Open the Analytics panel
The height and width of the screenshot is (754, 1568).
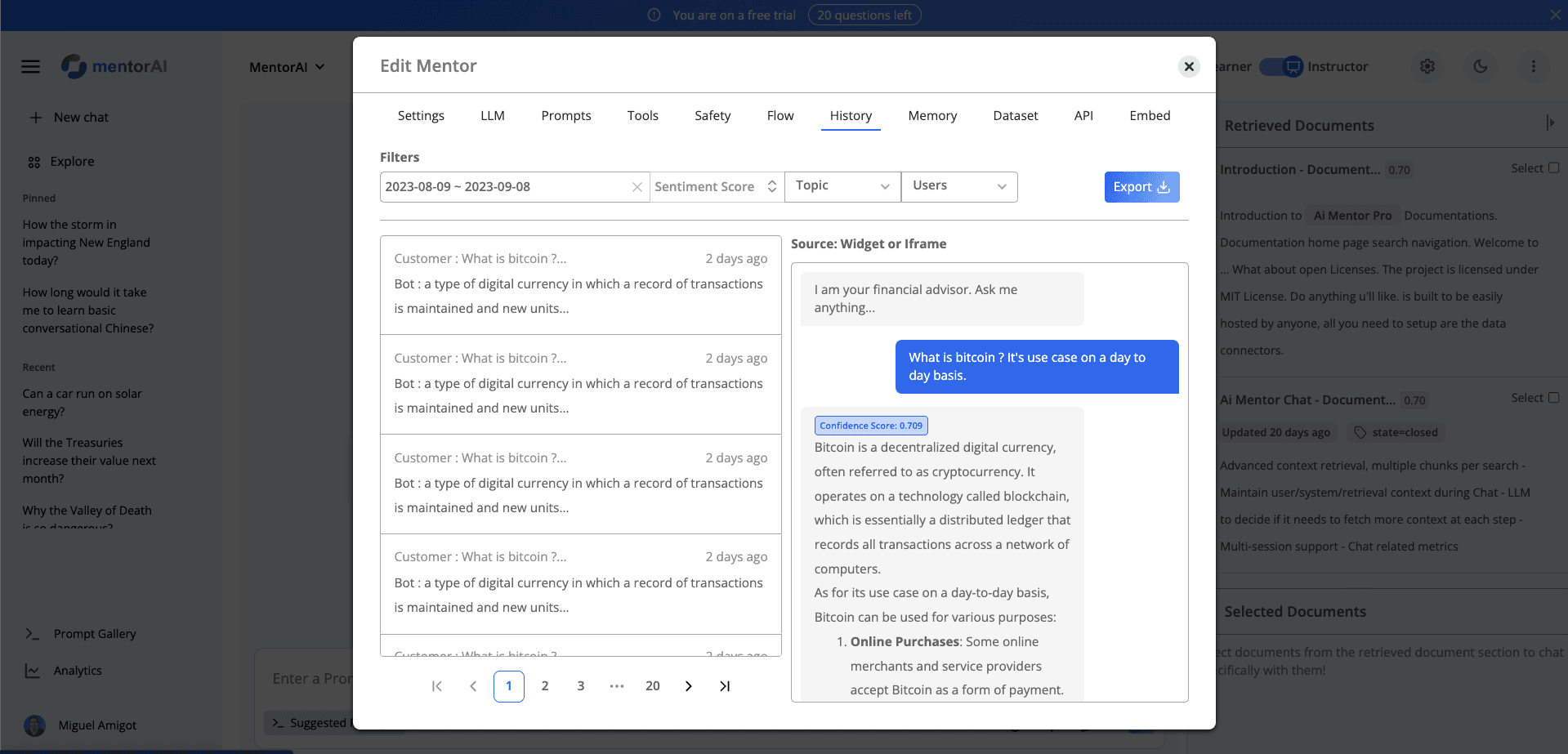77,670
